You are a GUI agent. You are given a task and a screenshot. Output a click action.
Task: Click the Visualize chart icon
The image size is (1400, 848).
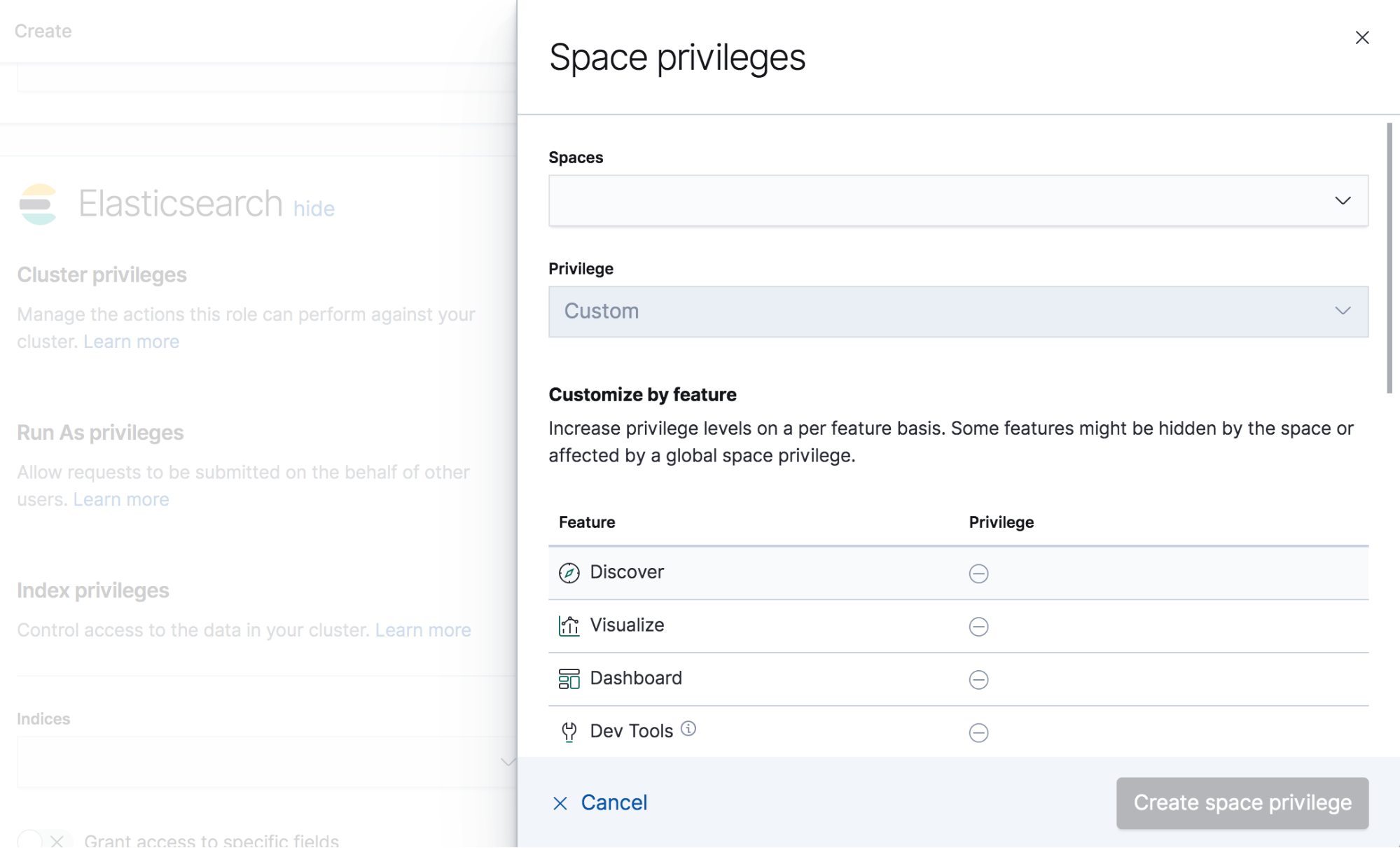(569, 625)
